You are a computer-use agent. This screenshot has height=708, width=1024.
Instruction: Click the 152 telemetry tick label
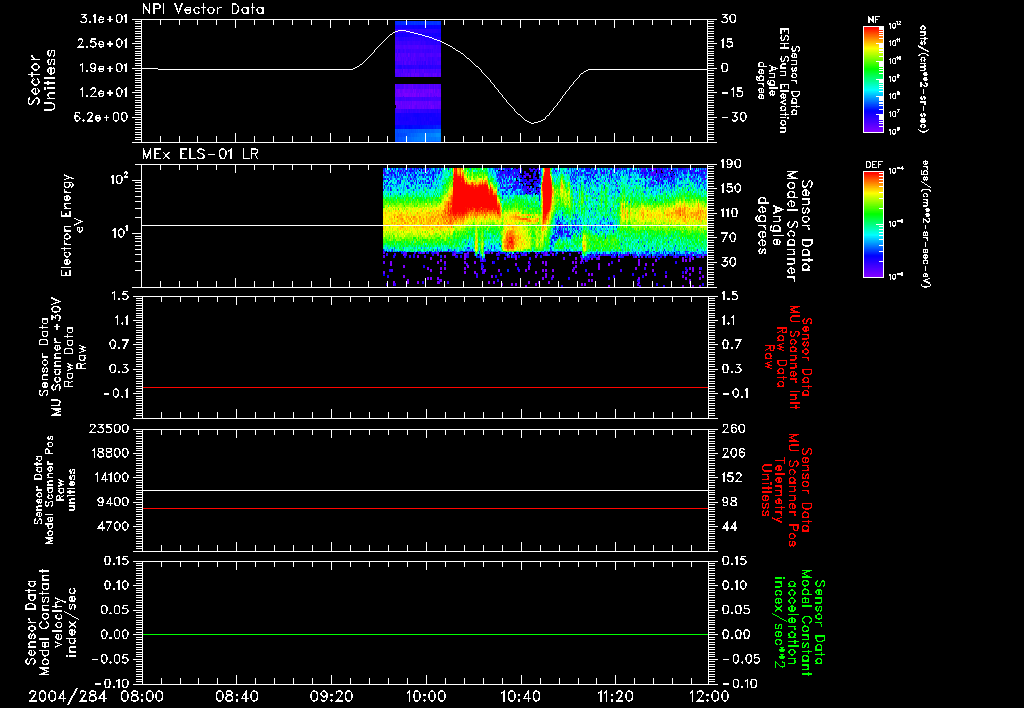pyautogui.click(x=733, y=477)
